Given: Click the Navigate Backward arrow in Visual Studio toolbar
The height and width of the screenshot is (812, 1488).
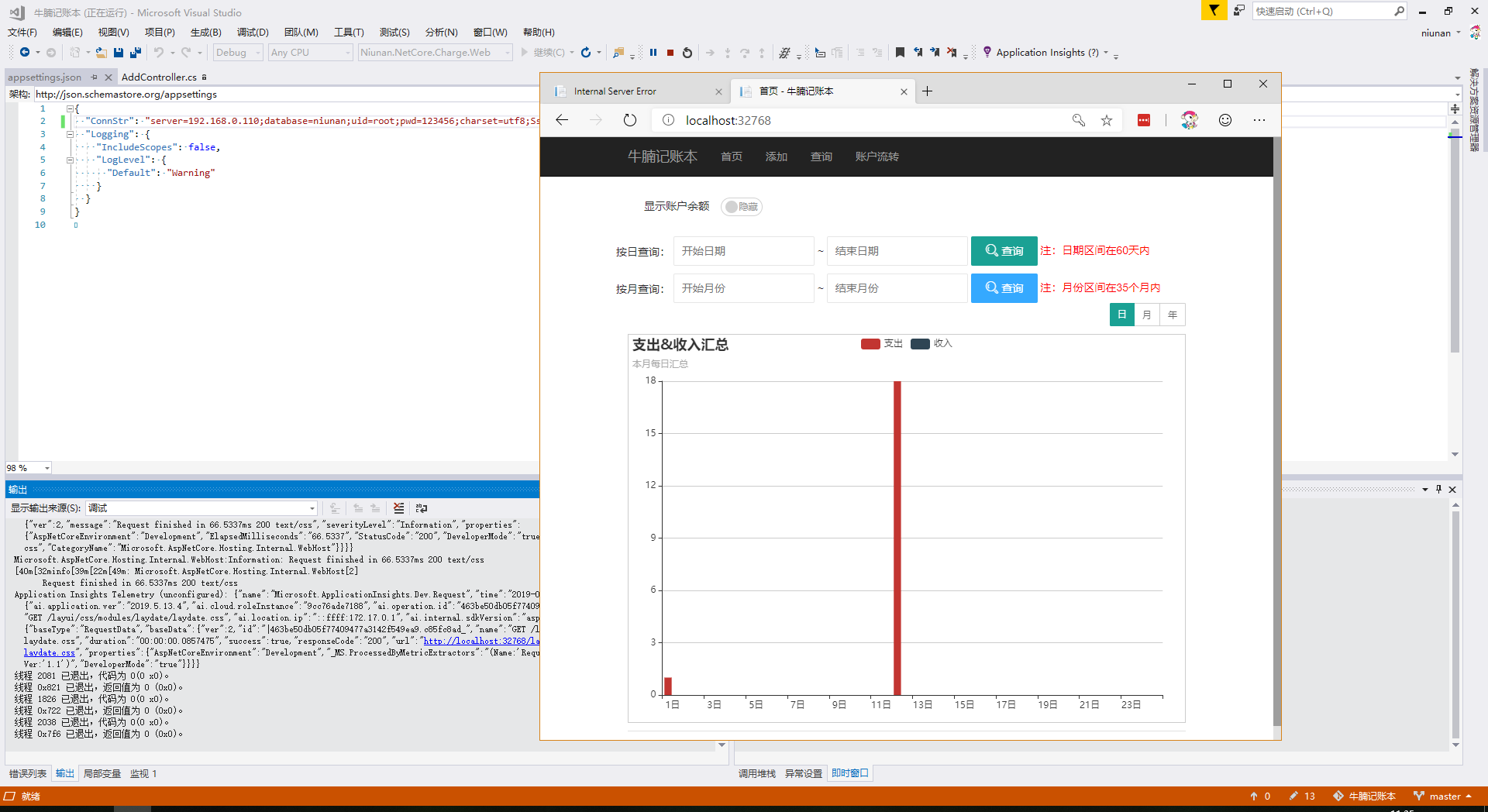Looking at the screenshot, I should pyautogui.click(x=25, y=53).
